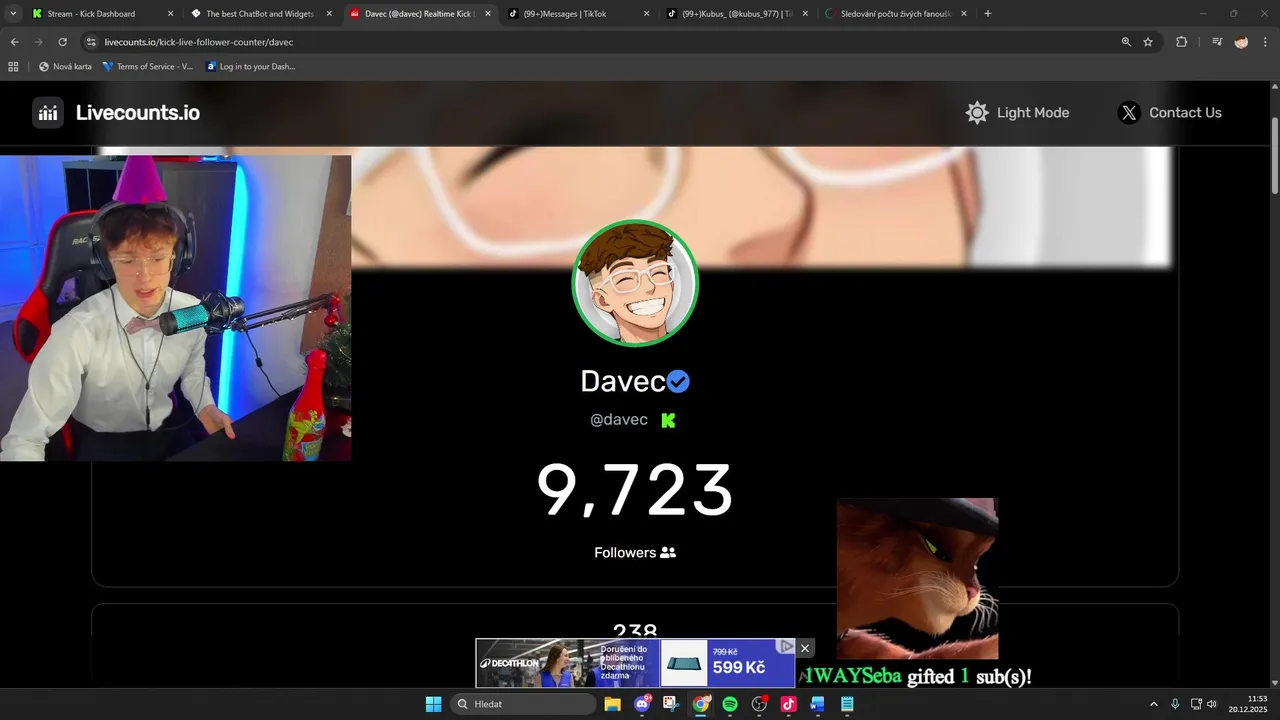Open Discord from the taskbar
The width and height of the screenshot is (1280, 720).
click(x=642, y=704)
